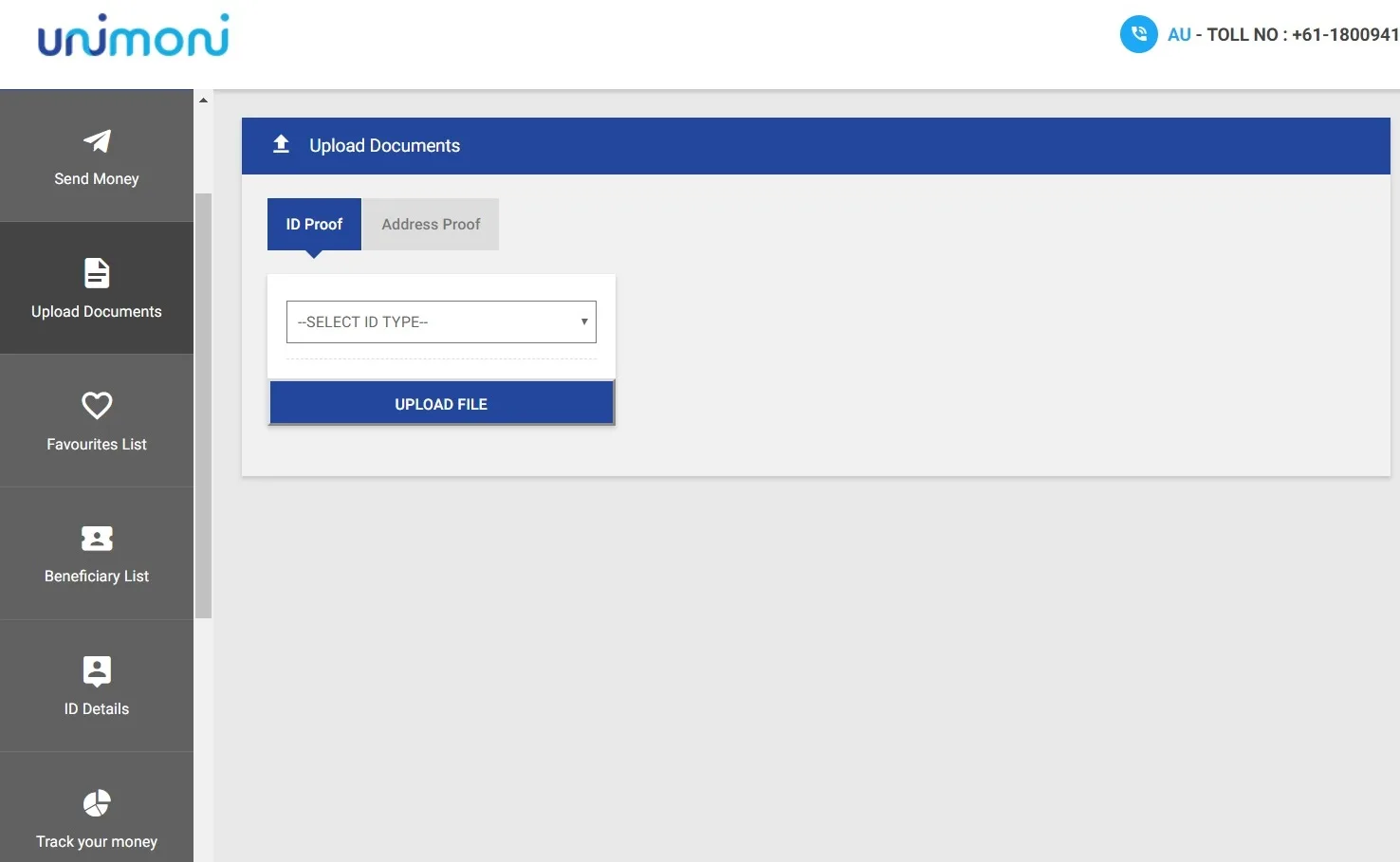This screenshot has width=1400, height=862.
Task: Click the Upload Documents file icon
Action: pos(96,272)
